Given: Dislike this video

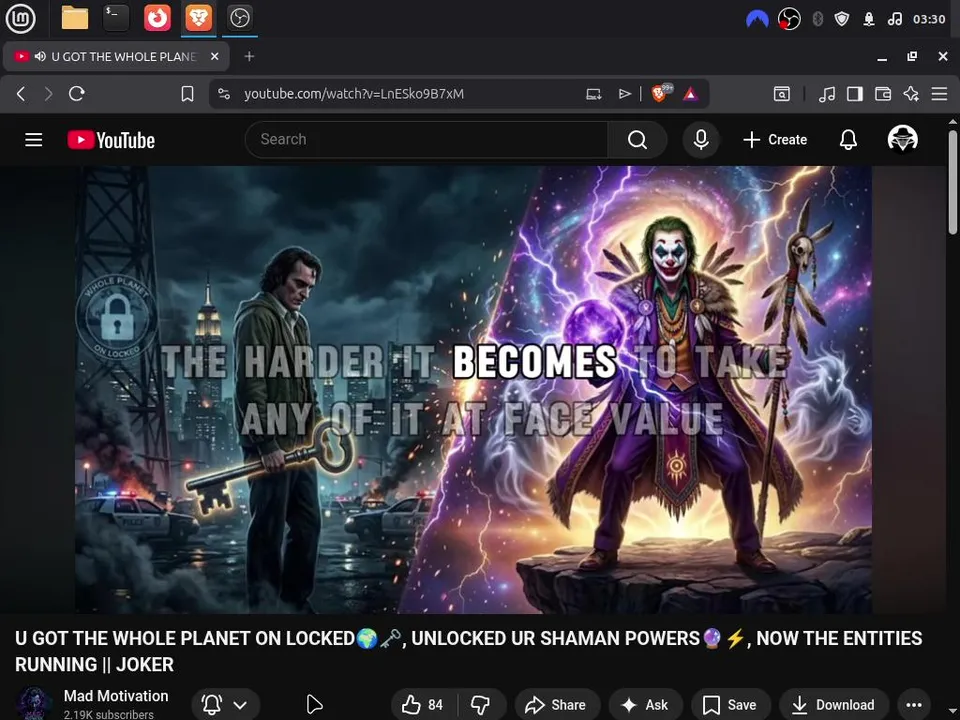Looking at the screenshot, I should (x=481, y=705).
